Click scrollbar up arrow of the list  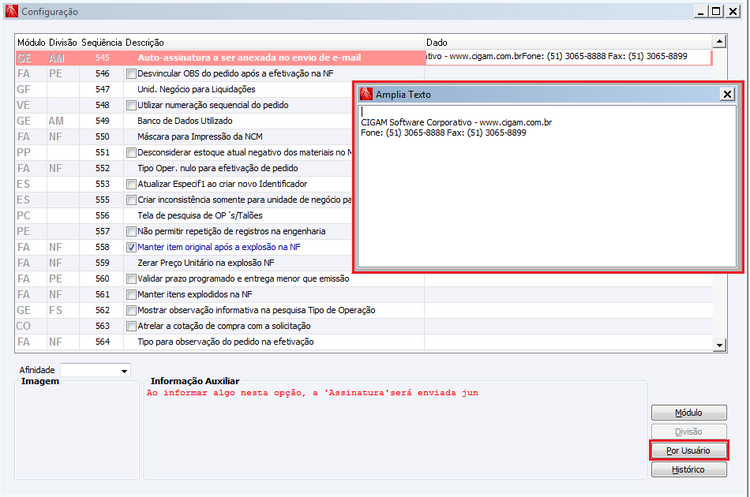[719, 42]
